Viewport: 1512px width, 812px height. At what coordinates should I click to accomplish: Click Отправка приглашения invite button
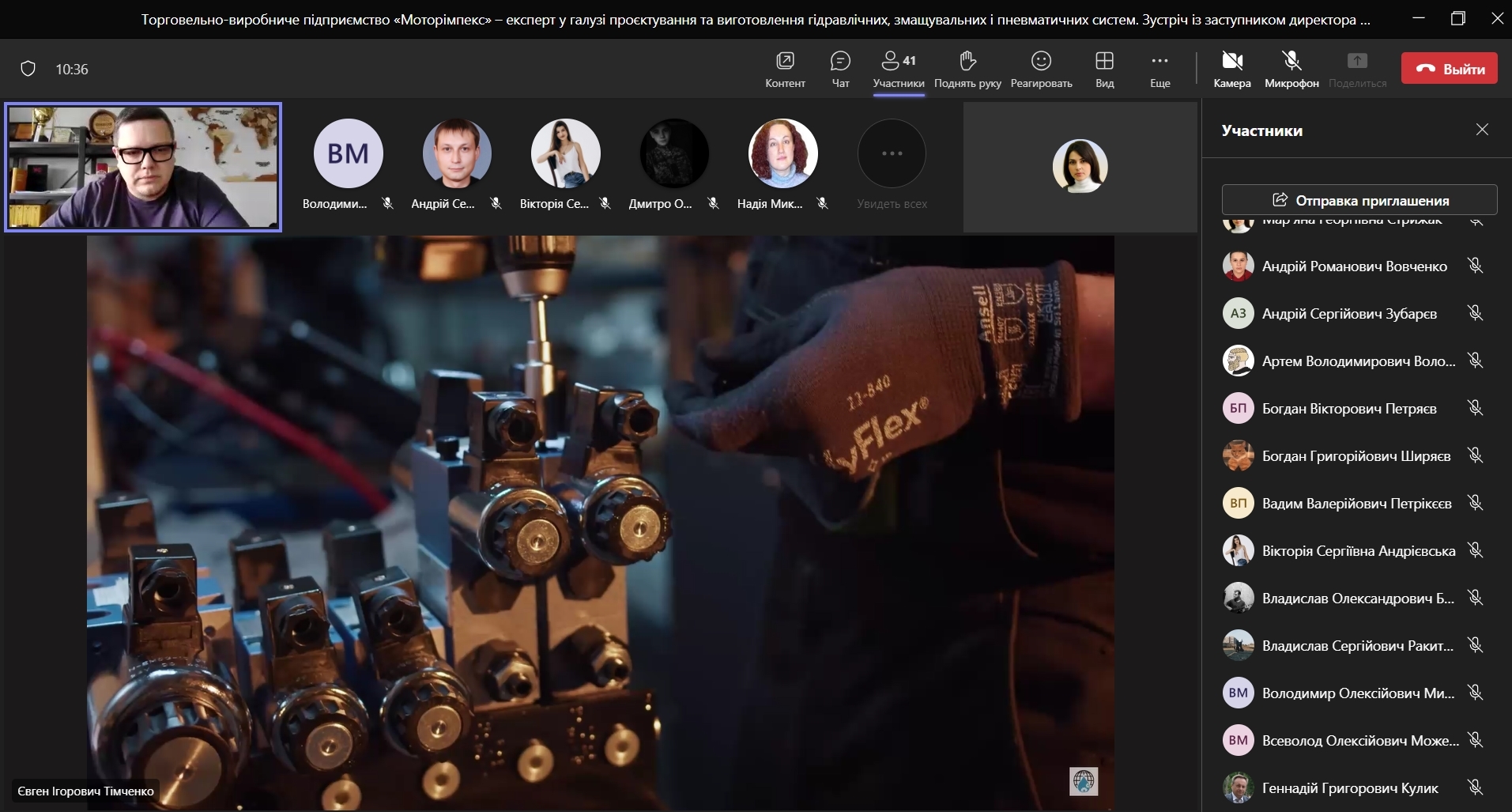point(1359,200)
